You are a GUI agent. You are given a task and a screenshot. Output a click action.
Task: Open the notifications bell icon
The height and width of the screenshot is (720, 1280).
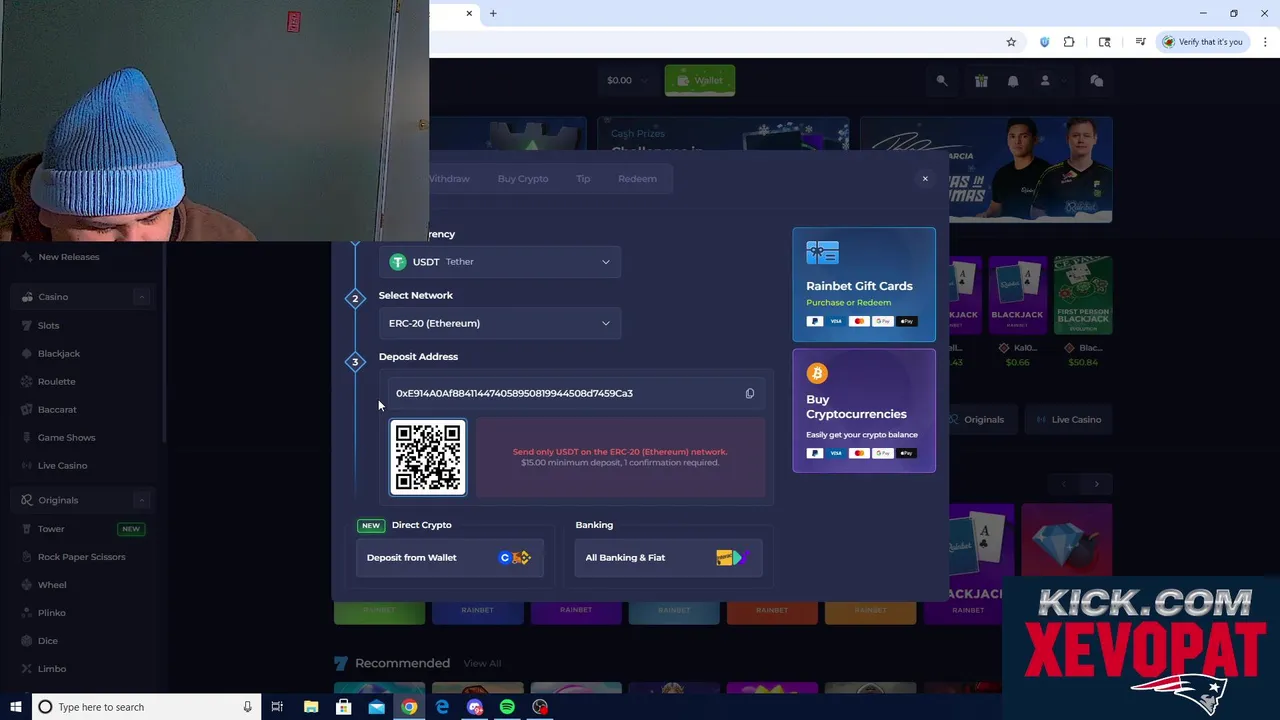tap(1013, 81)
